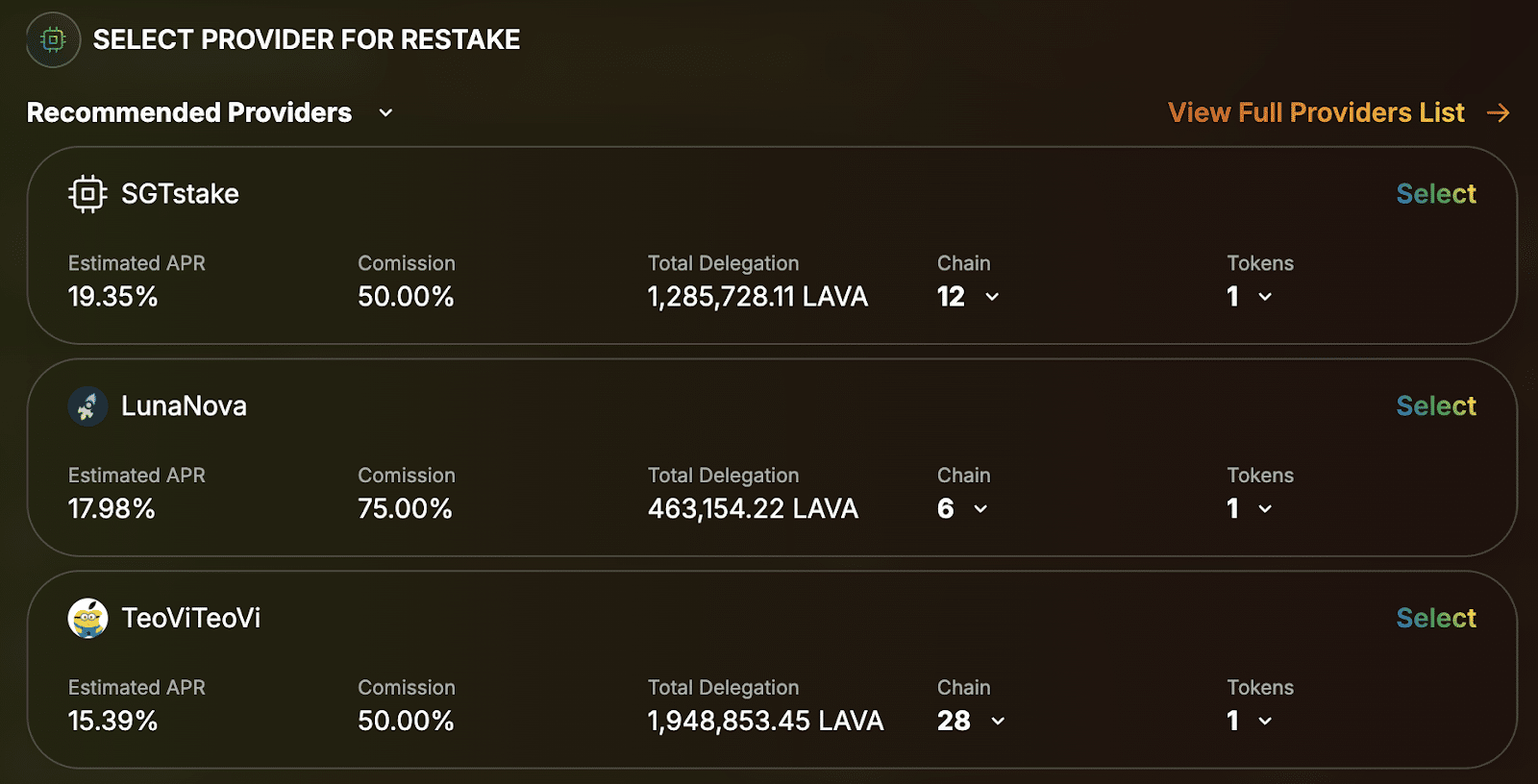
Task: Select the SGTstake provider
Action: [x=1436, y=193]
